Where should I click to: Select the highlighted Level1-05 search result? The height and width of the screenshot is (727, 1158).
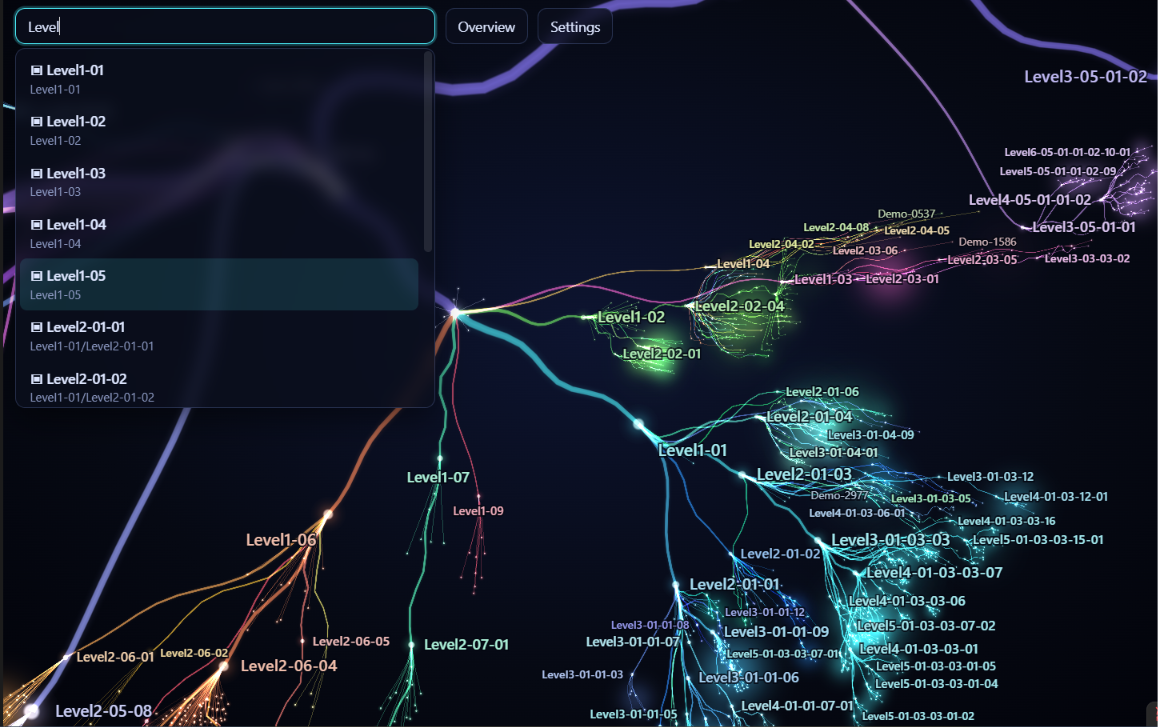(219, 284)
